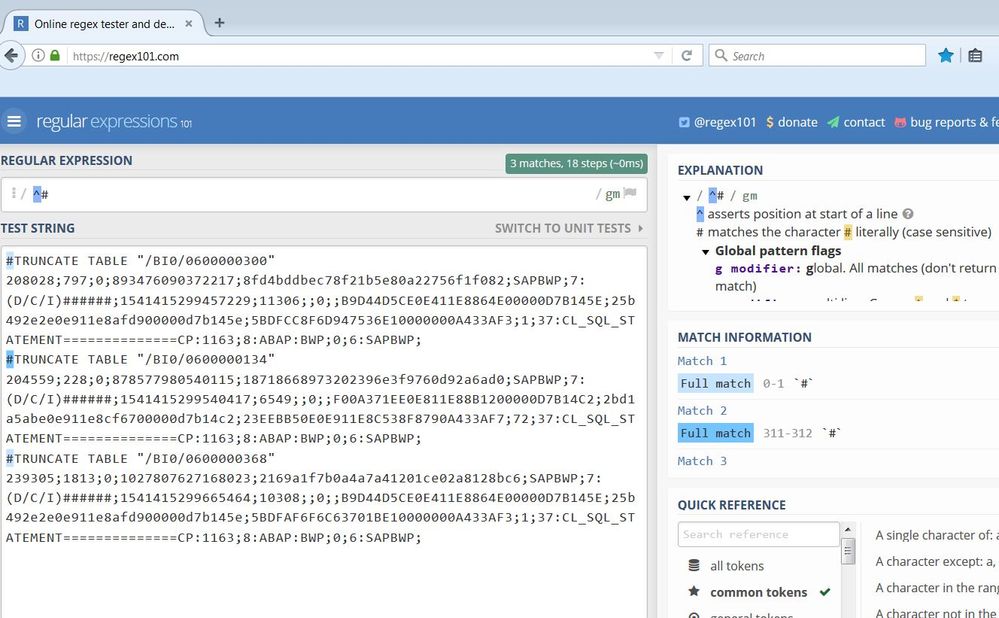Image resolution: width=999 pixels, height=618 pixels.
Task: Select the 'common tokens' reference category
Action: pos(758,592)
